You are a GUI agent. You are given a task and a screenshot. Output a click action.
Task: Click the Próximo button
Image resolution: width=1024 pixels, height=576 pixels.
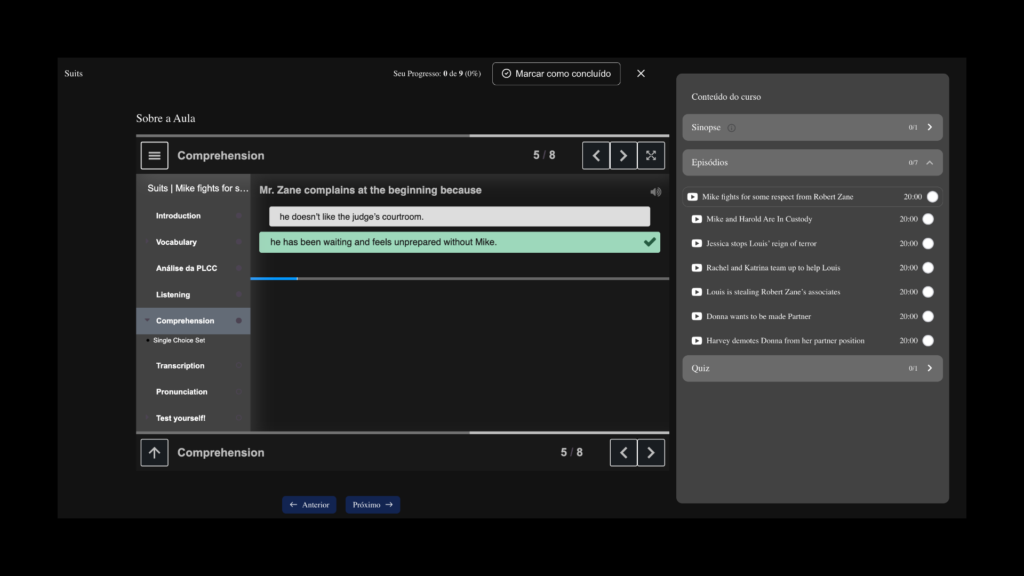(372, 505)
